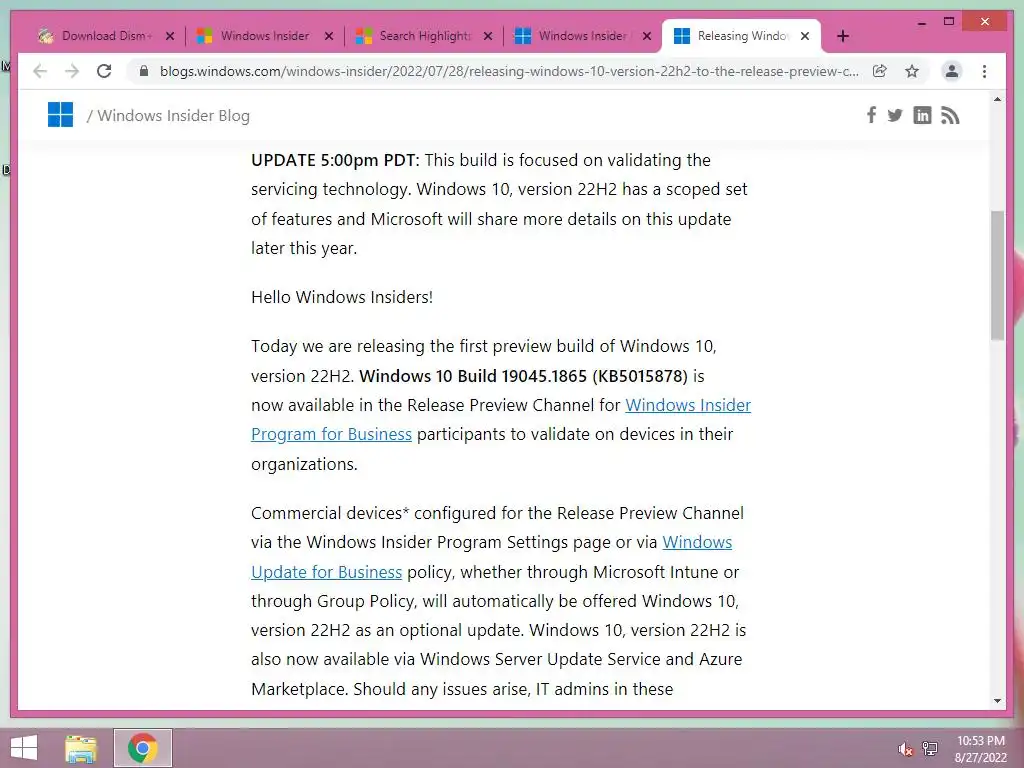Viewport: 1024px width, 768px height.
Task: Click the URL address bar
Action: [509, 71]
